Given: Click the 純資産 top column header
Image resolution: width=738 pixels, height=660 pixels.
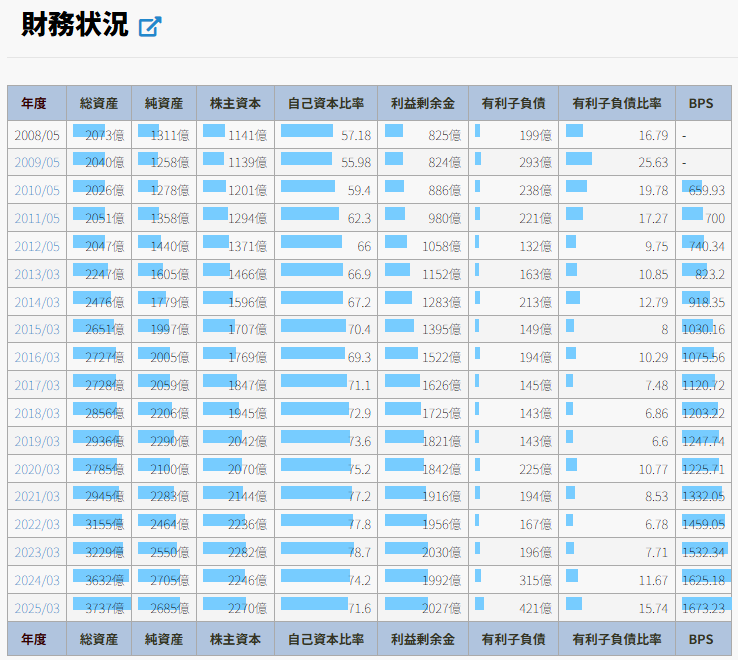Looking at the screenshot, I should 164,103.
